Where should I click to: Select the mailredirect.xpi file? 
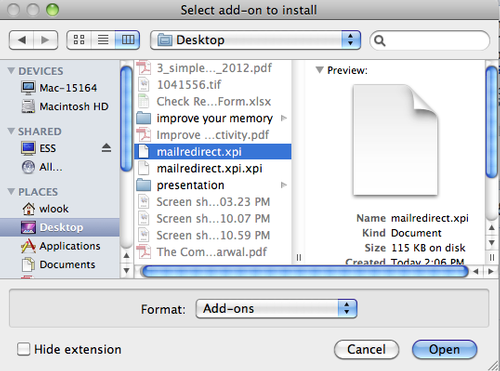[213, 152]
